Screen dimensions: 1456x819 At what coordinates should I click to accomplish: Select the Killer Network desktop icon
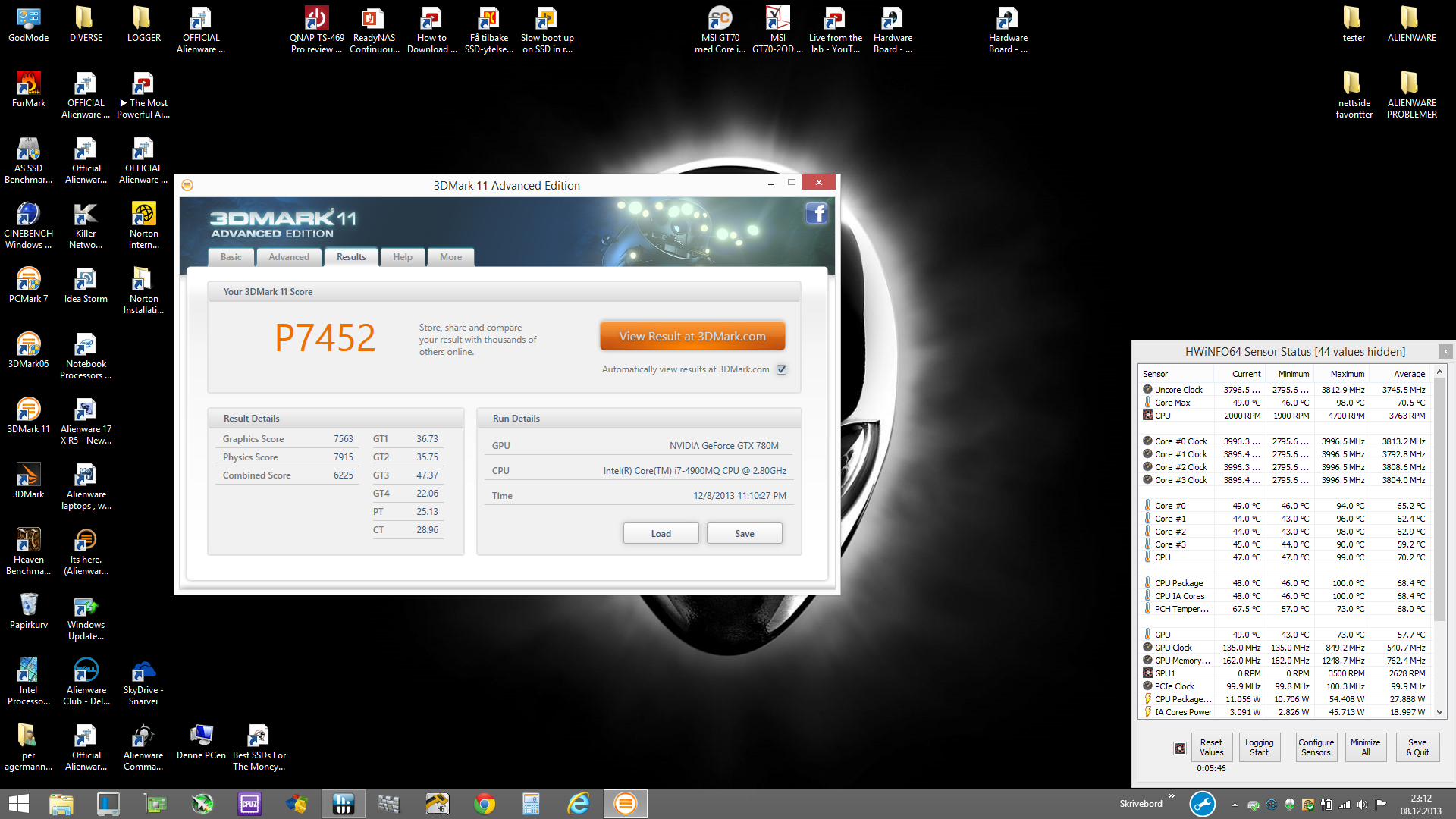(86, 225)
